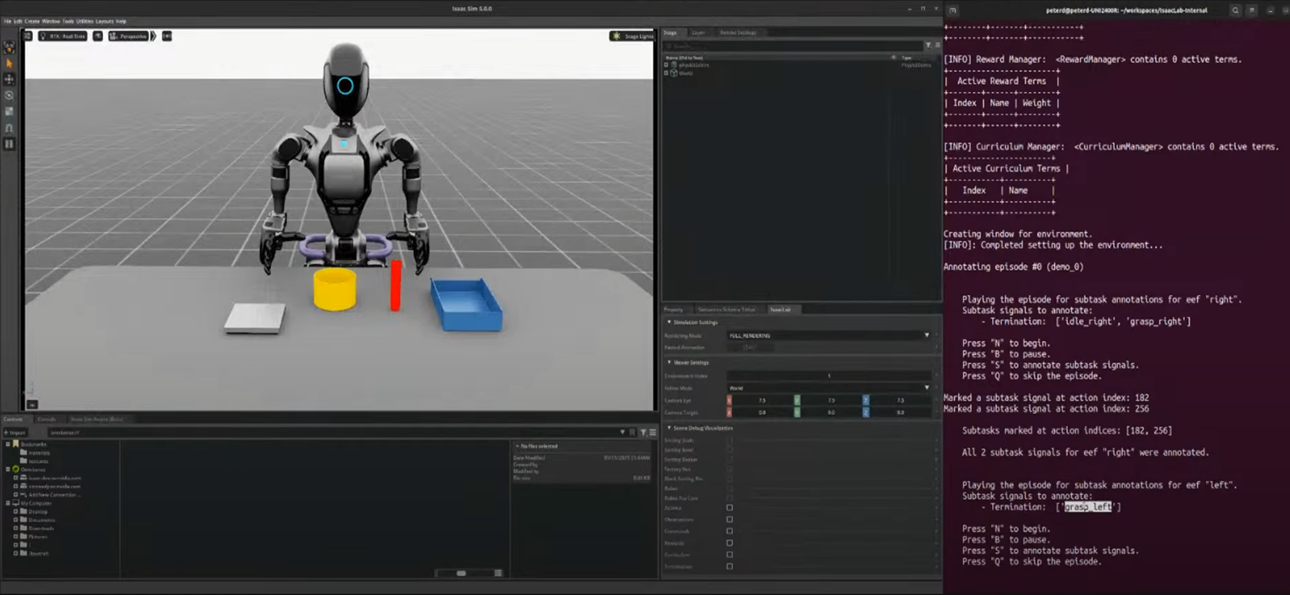This screenshot has height=595, width=1290.
Task: Open the Stage Lights viewport menu
Action: (629, 36)
